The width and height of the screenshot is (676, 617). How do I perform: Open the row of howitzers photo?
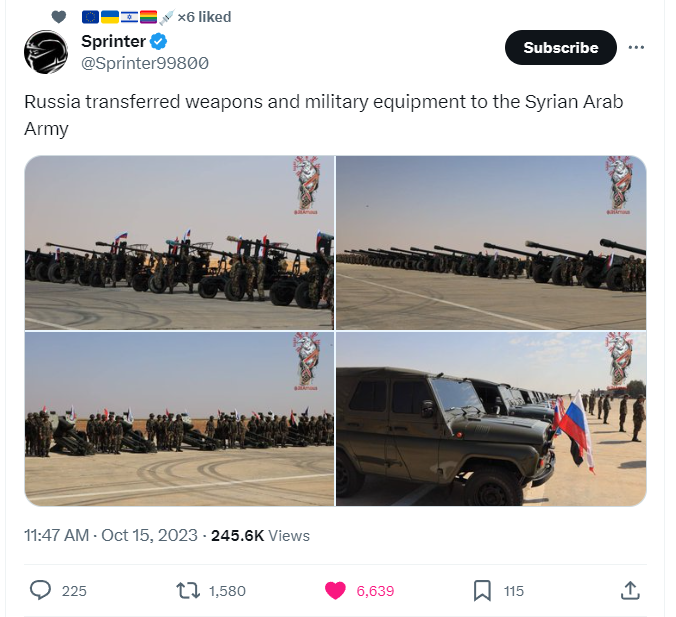(491, 243)
